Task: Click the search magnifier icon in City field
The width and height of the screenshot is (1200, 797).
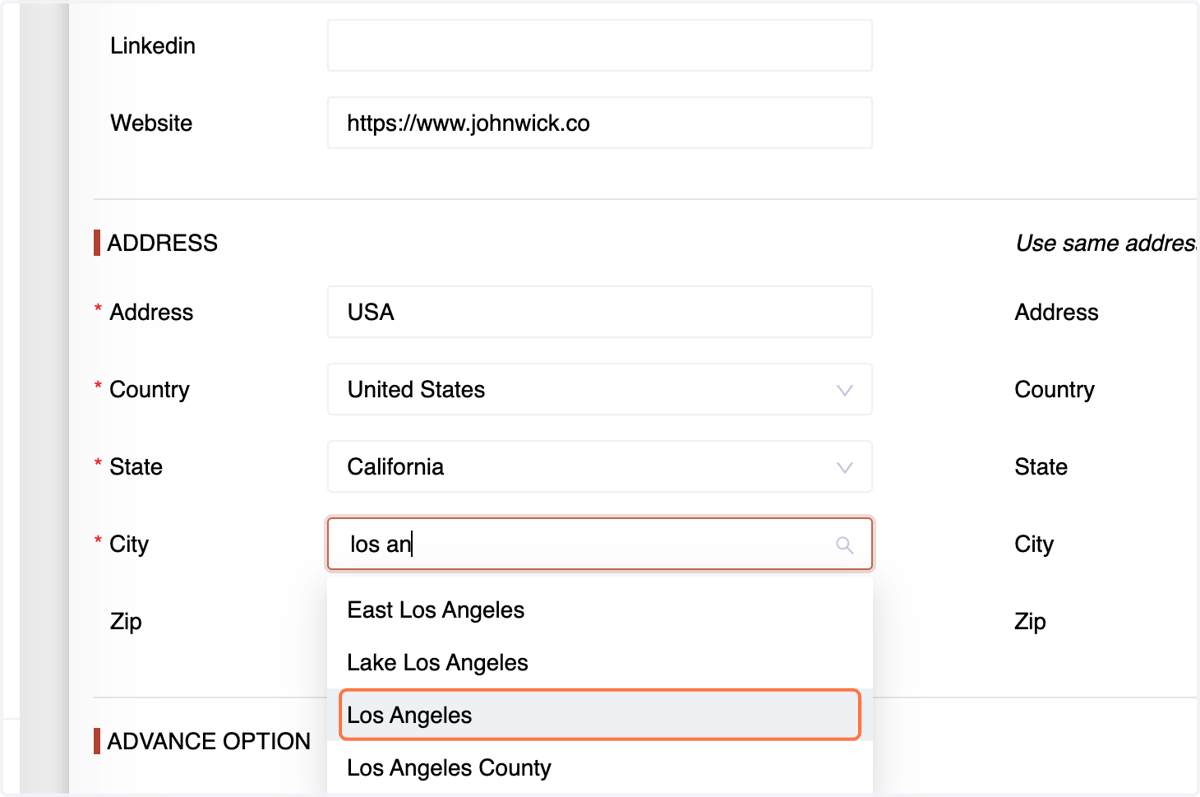Action: click(x=845, y=545)
